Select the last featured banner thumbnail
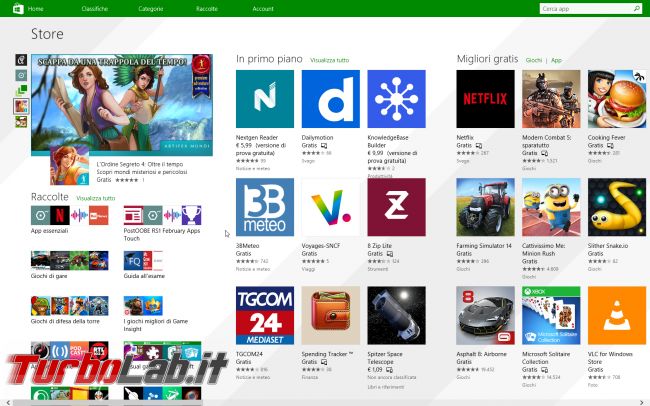 [21, 122]
